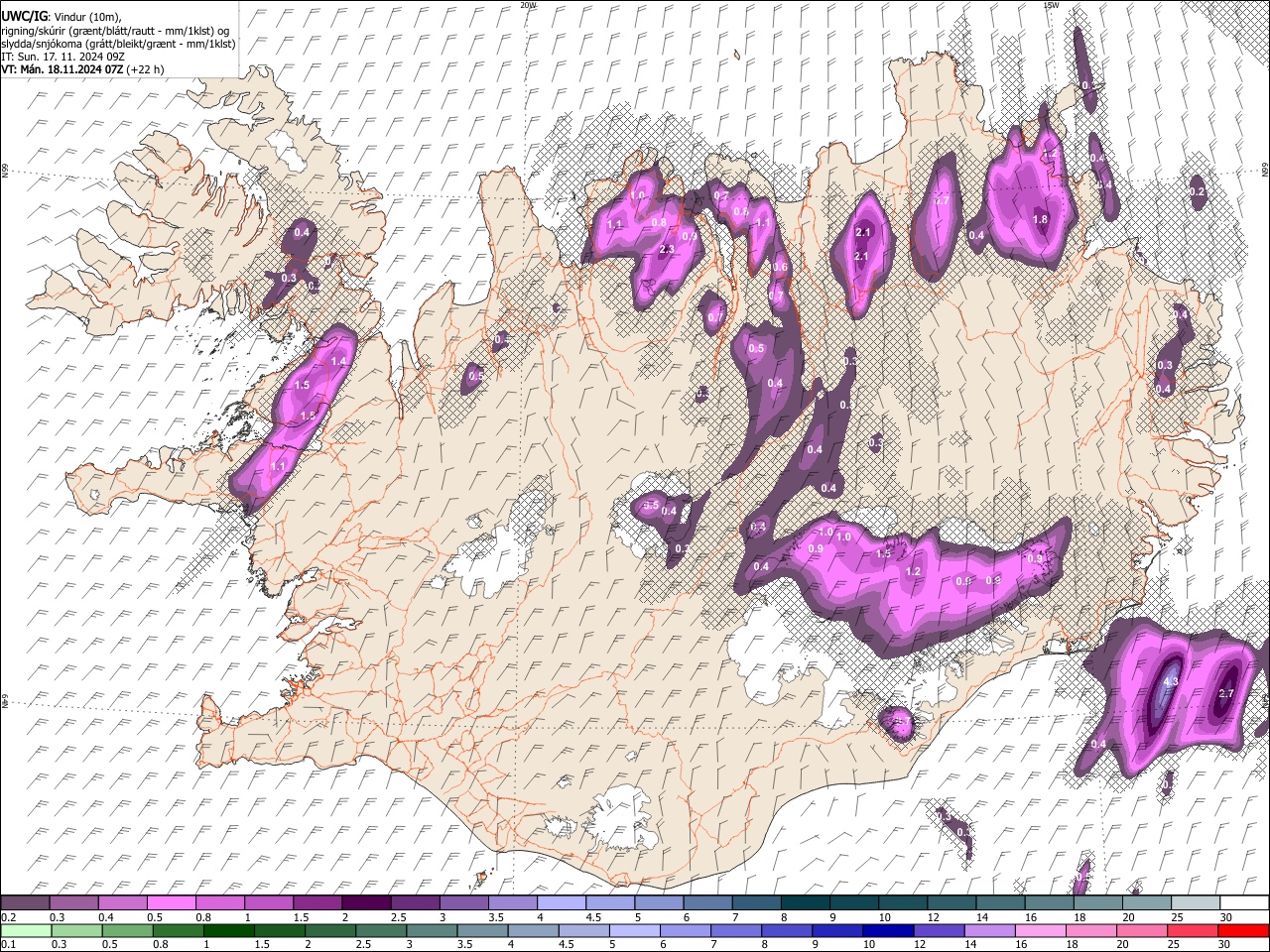Viewport: 1270px width, 952px height.
Task: Click the title text "UWC/IG: Vindur (10m)"
Action: (59, 15)
